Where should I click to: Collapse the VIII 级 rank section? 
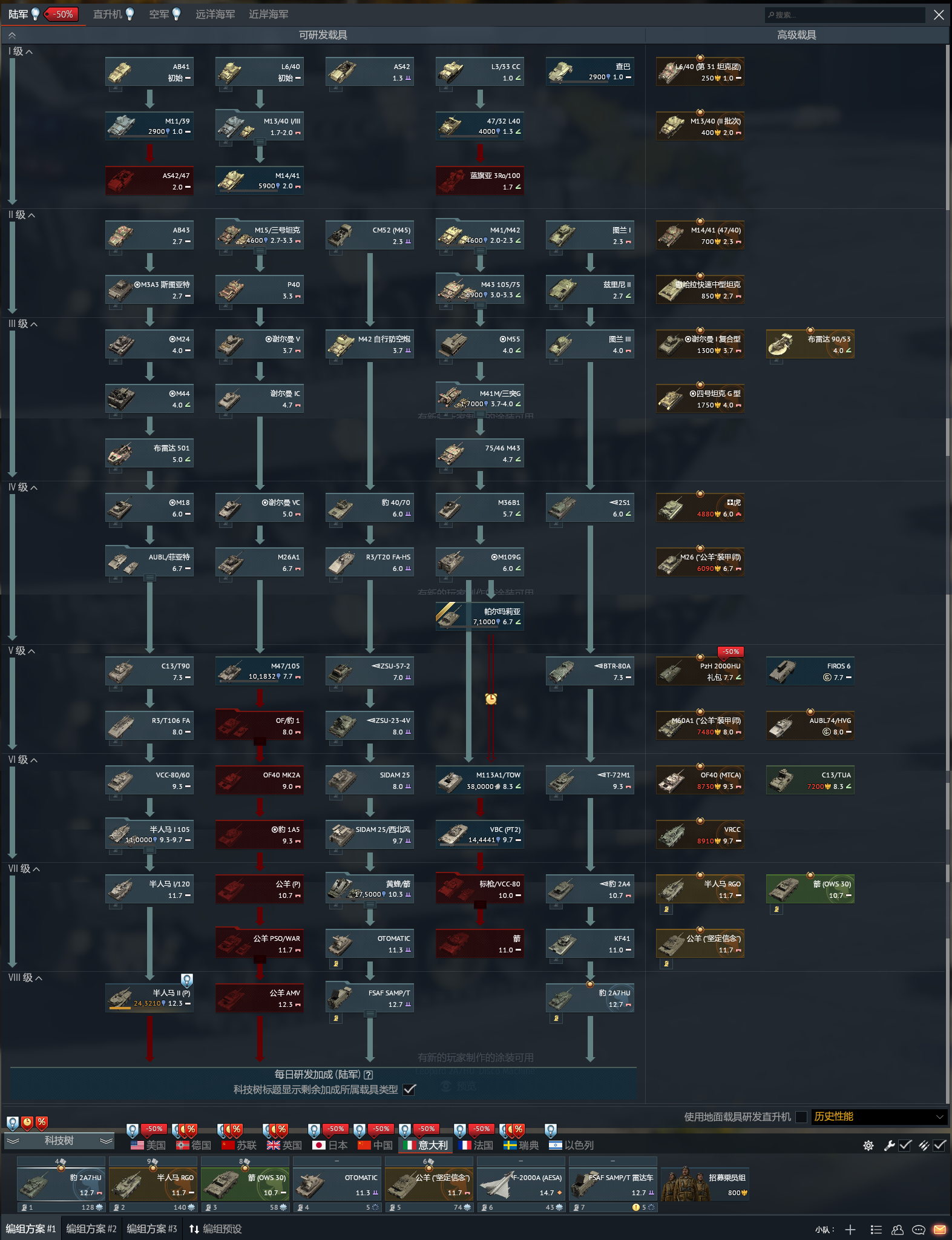[x=25, y=978]
